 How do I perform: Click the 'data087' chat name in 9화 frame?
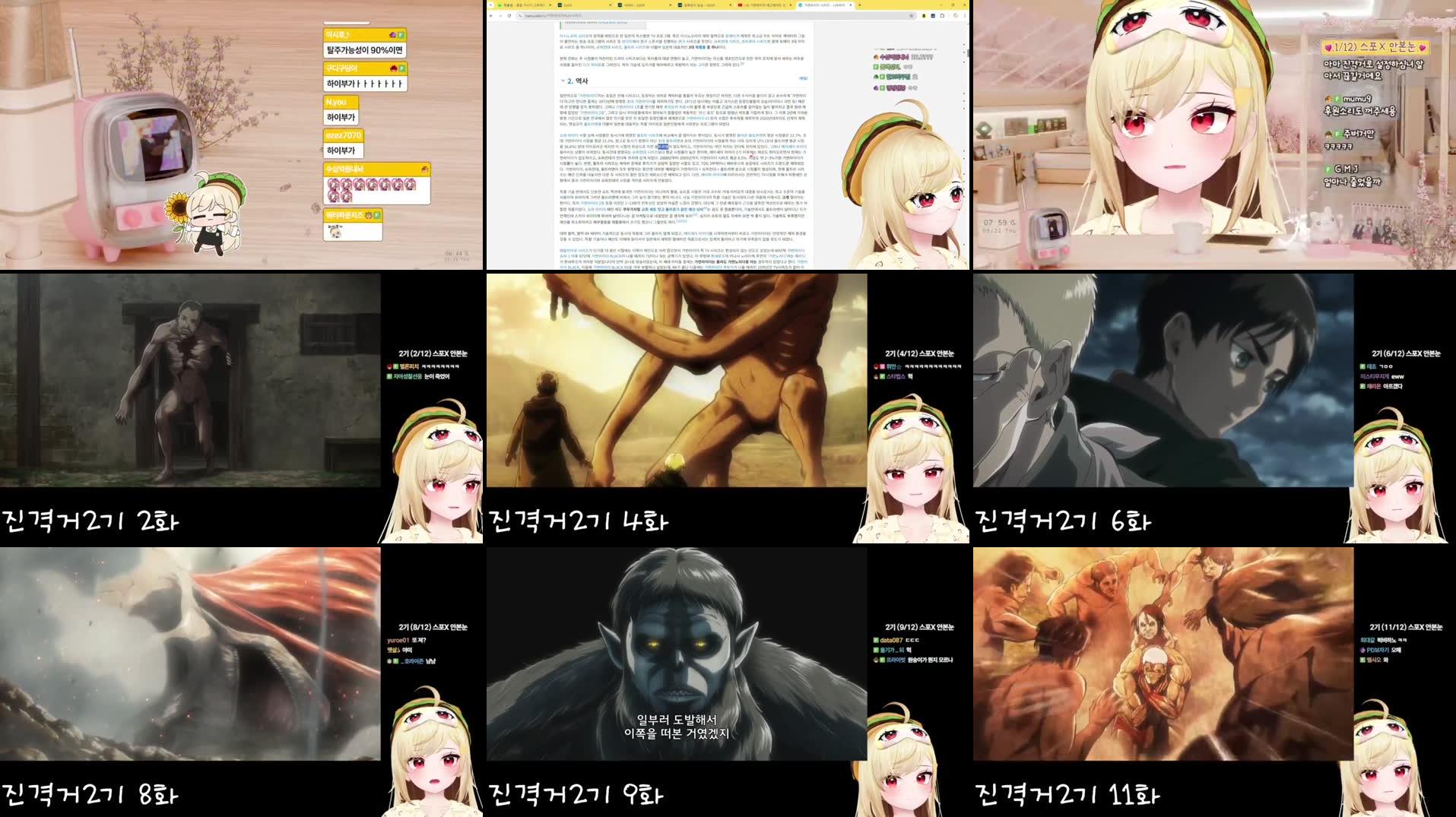coord(892,641)
